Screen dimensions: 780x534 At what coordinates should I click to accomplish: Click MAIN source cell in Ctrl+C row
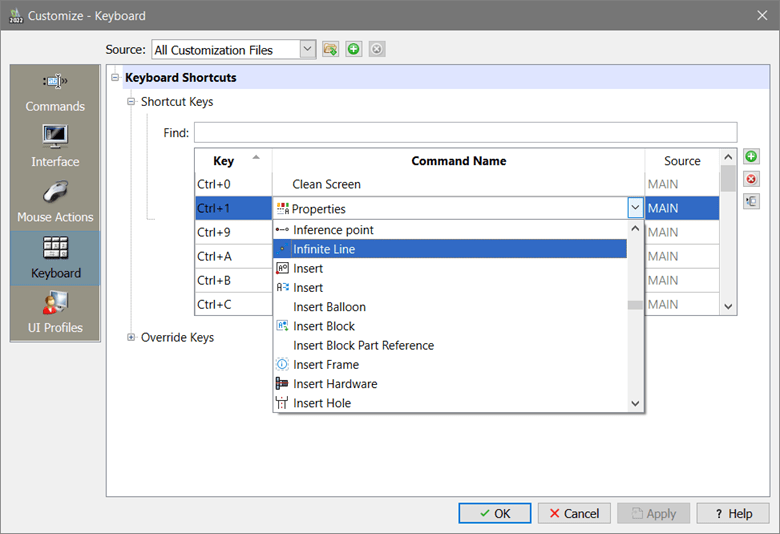point(682,304)
